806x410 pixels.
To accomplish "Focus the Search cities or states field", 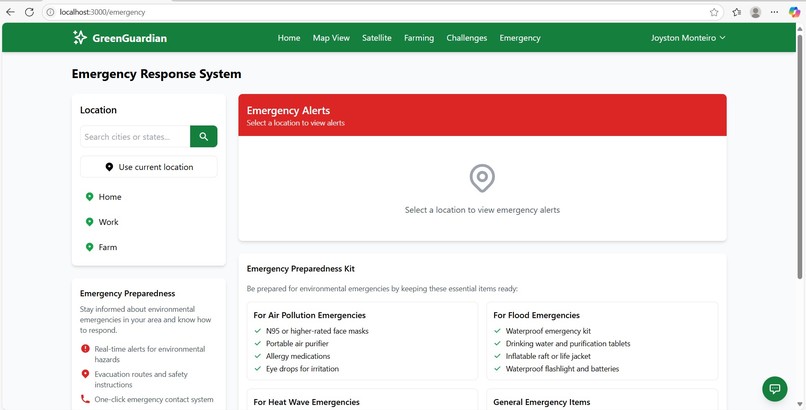I will tap(135, 136).
